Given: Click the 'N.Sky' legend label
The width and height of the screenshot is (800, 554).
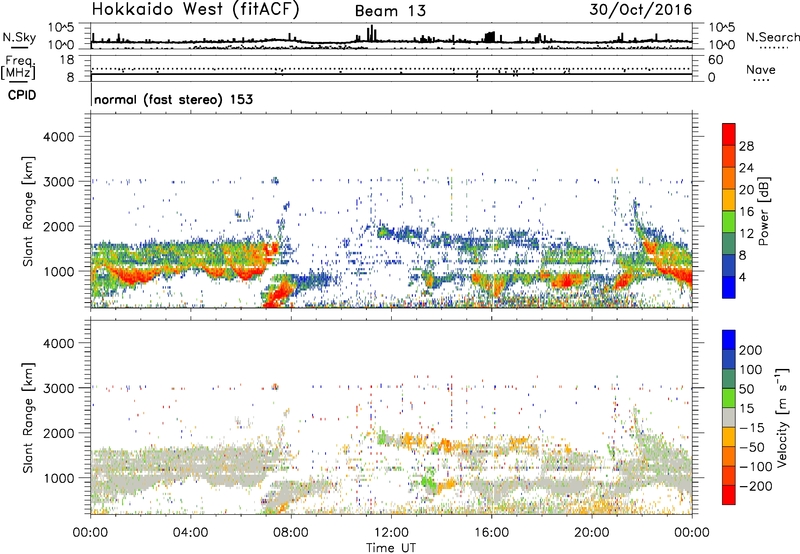Looking at the screenshot, I should [19, 37].
